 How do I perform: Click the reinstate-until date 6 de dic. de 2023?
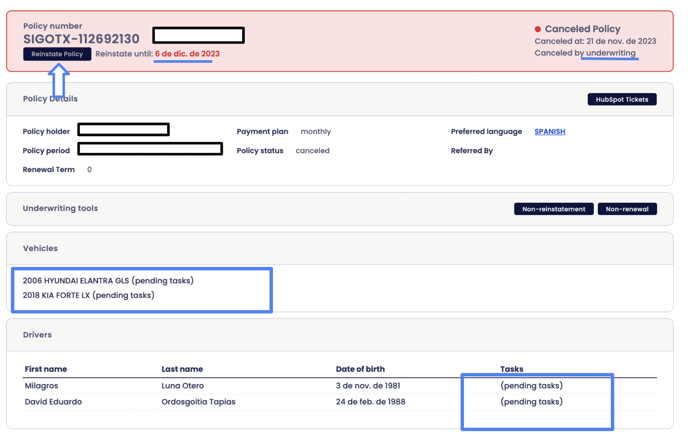click(x=187, y=54)
